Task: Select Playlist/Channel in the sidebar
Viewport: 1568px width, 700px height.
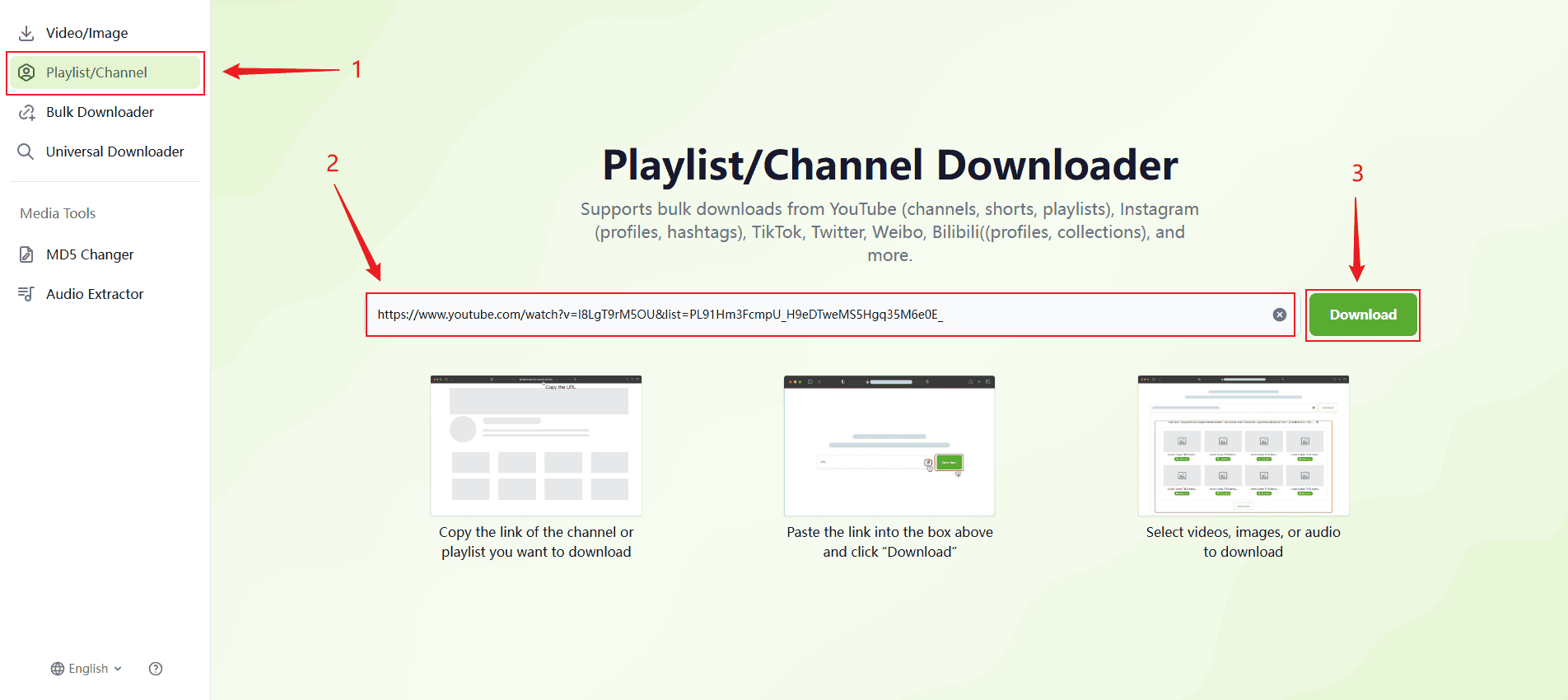Action: pyautogui.click(x=105, y=72)
